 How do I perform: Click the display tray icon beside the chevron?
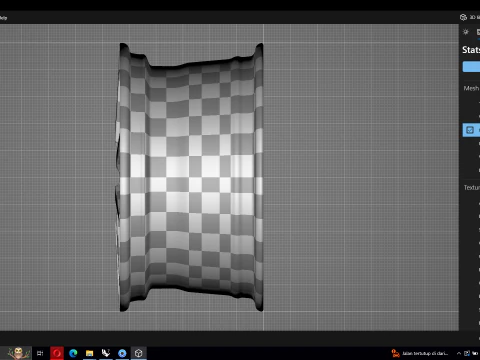pos(467,353)
